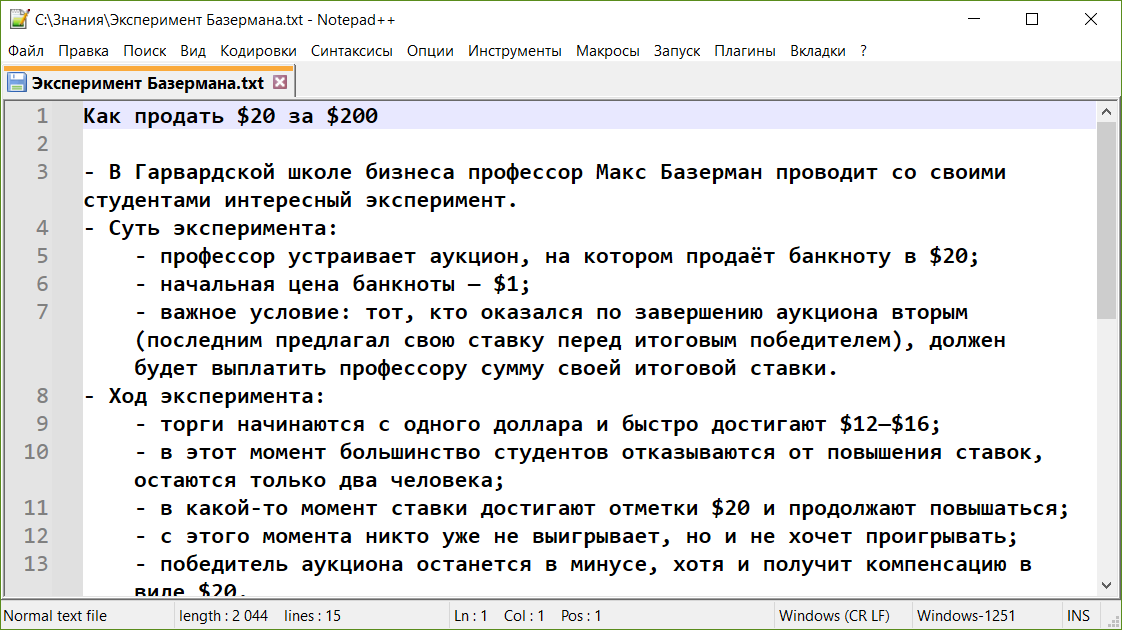
Task: Open the Кодировки menu
Action: (257, 50)
